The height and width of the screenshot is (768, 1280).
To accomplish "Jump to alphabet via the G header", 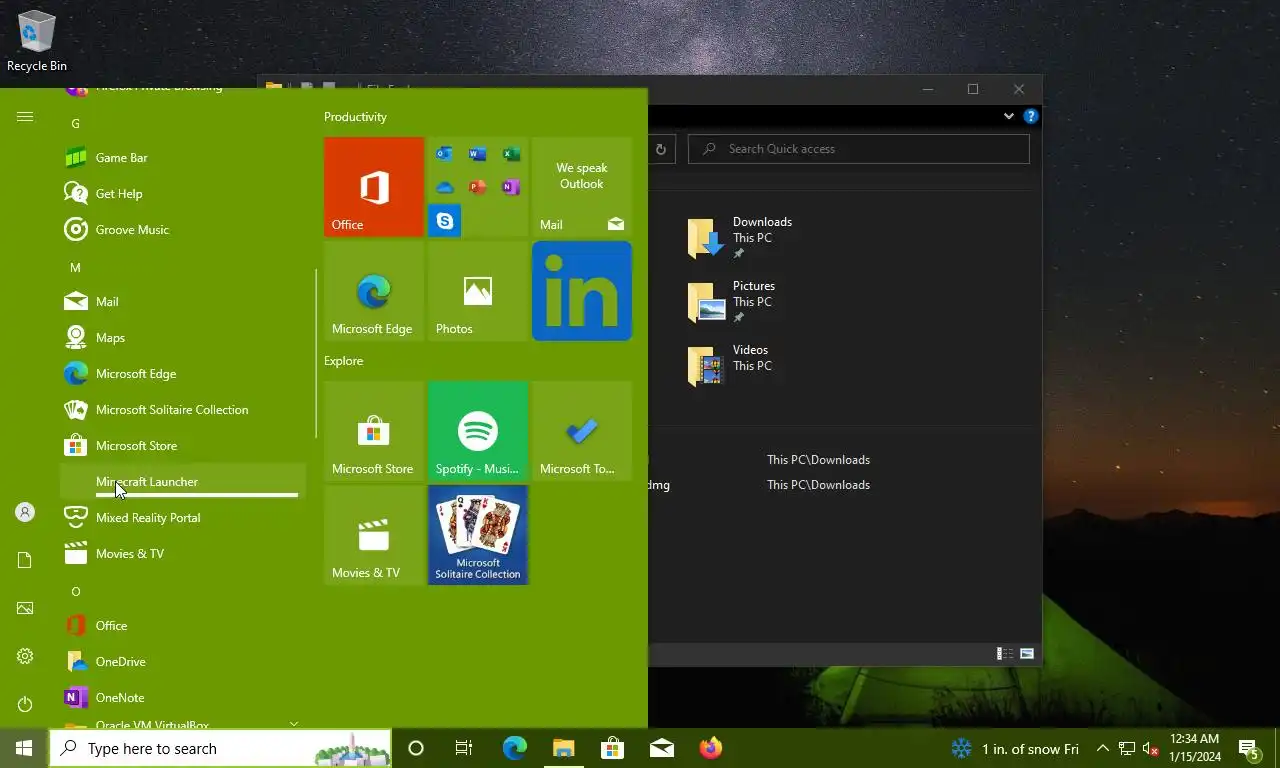I will pyautogui.click(x=75, y=123).
